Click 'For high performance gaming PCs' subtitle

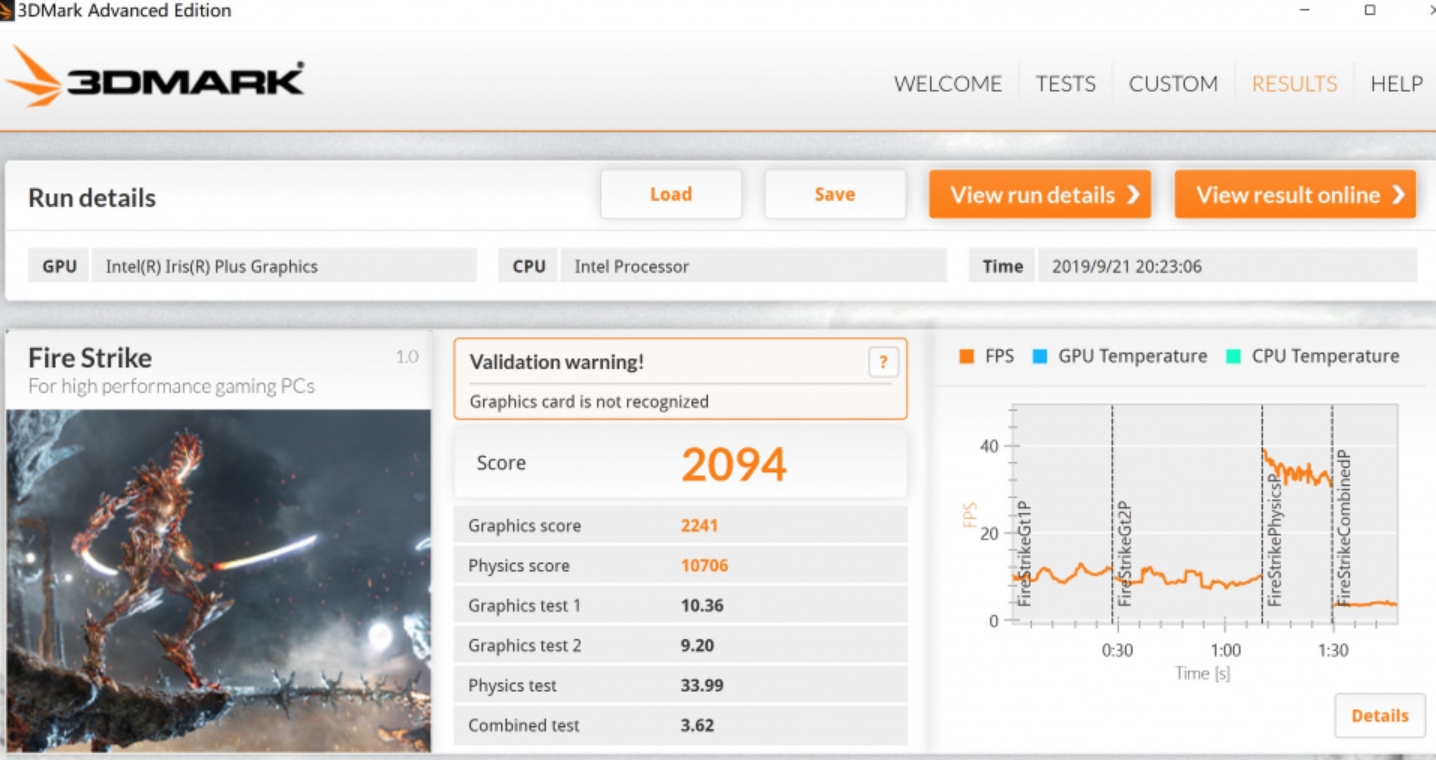pos(171,387)
